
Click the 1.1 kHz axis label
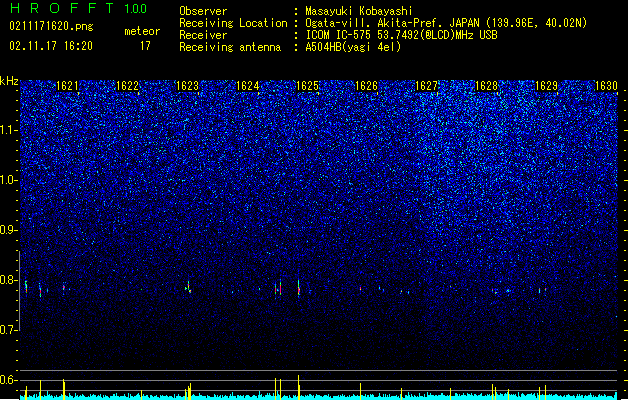click(9, 130)
